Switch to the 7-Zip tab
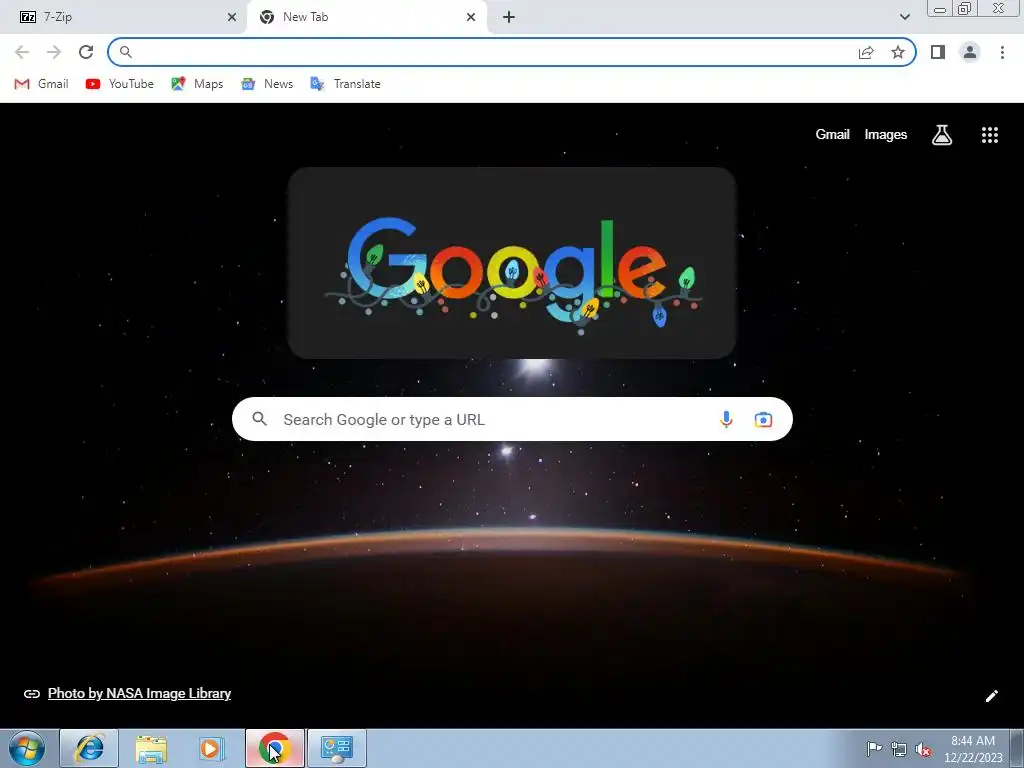This screenshot has height=768, width=1024. point(123,17)
